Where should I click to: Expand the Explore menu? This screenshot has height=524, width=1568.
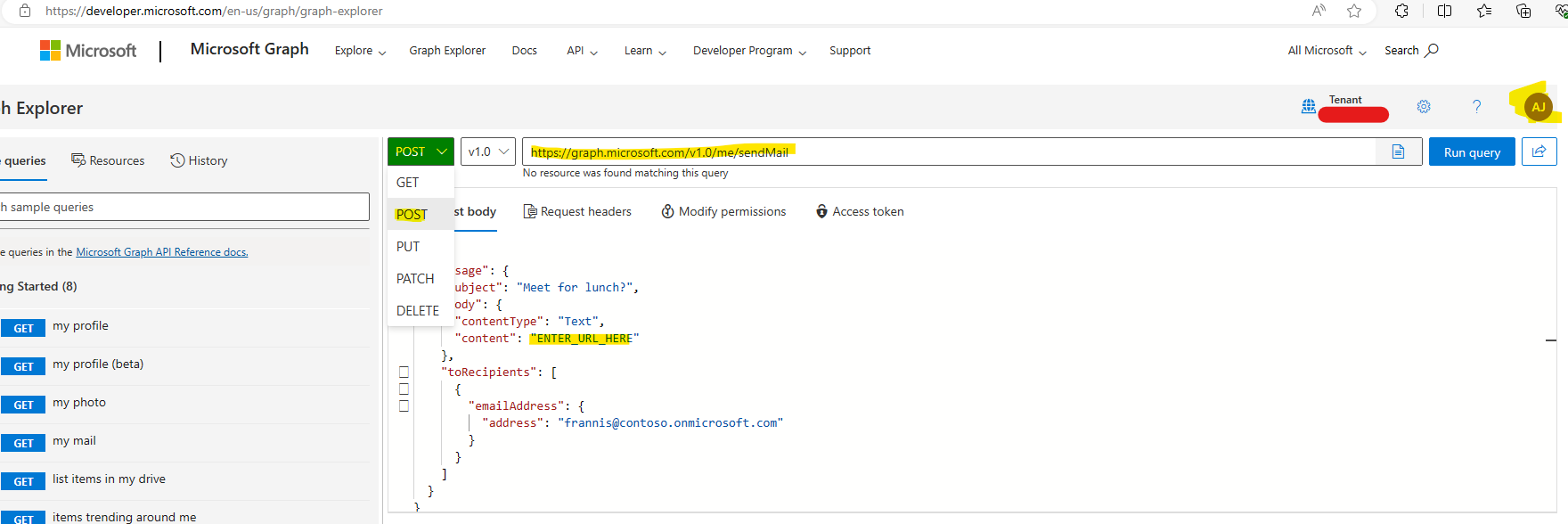(x=360, y=51)
